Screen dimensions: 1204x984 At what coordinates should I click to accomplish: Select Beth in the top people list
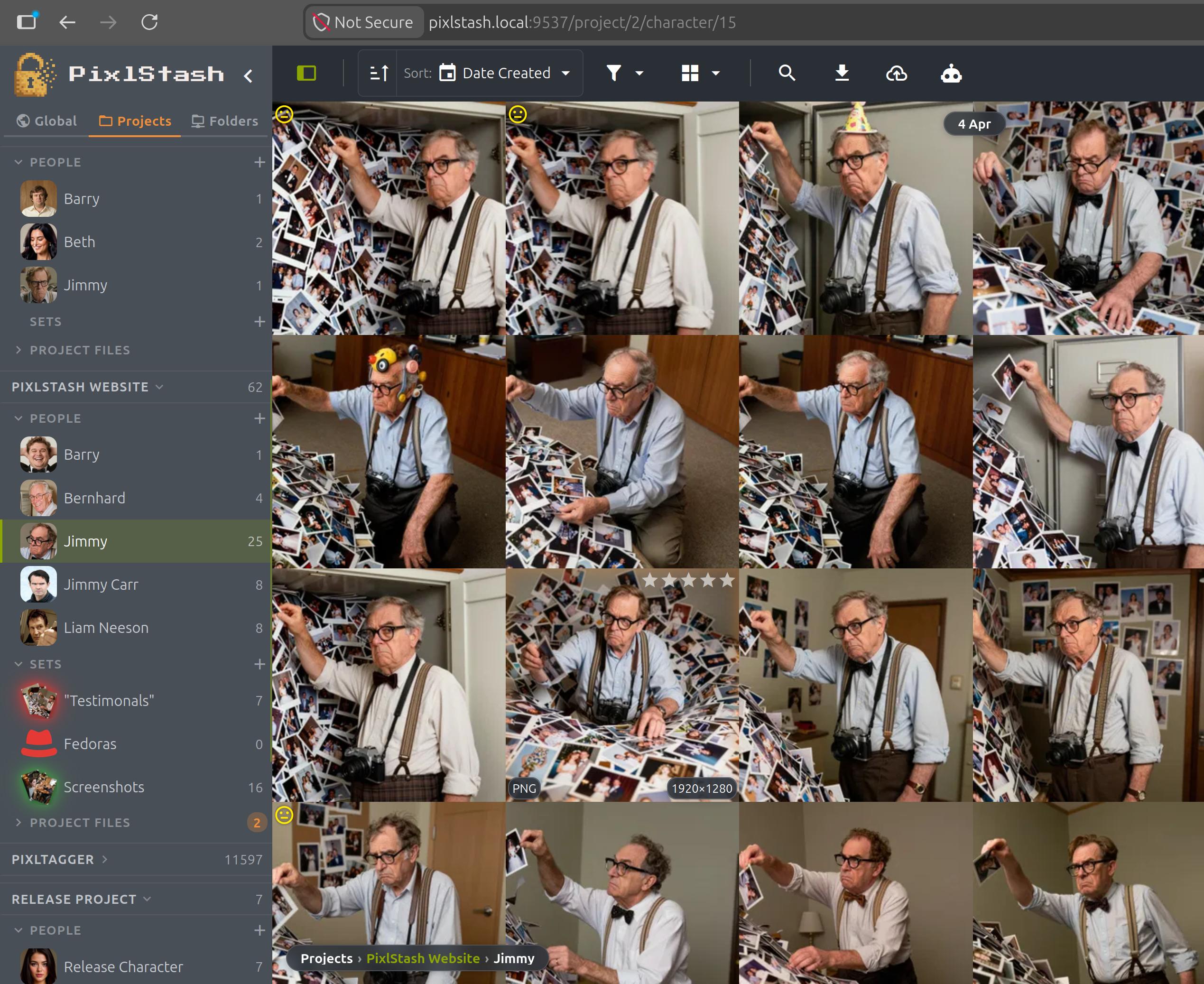click(136, 242)
